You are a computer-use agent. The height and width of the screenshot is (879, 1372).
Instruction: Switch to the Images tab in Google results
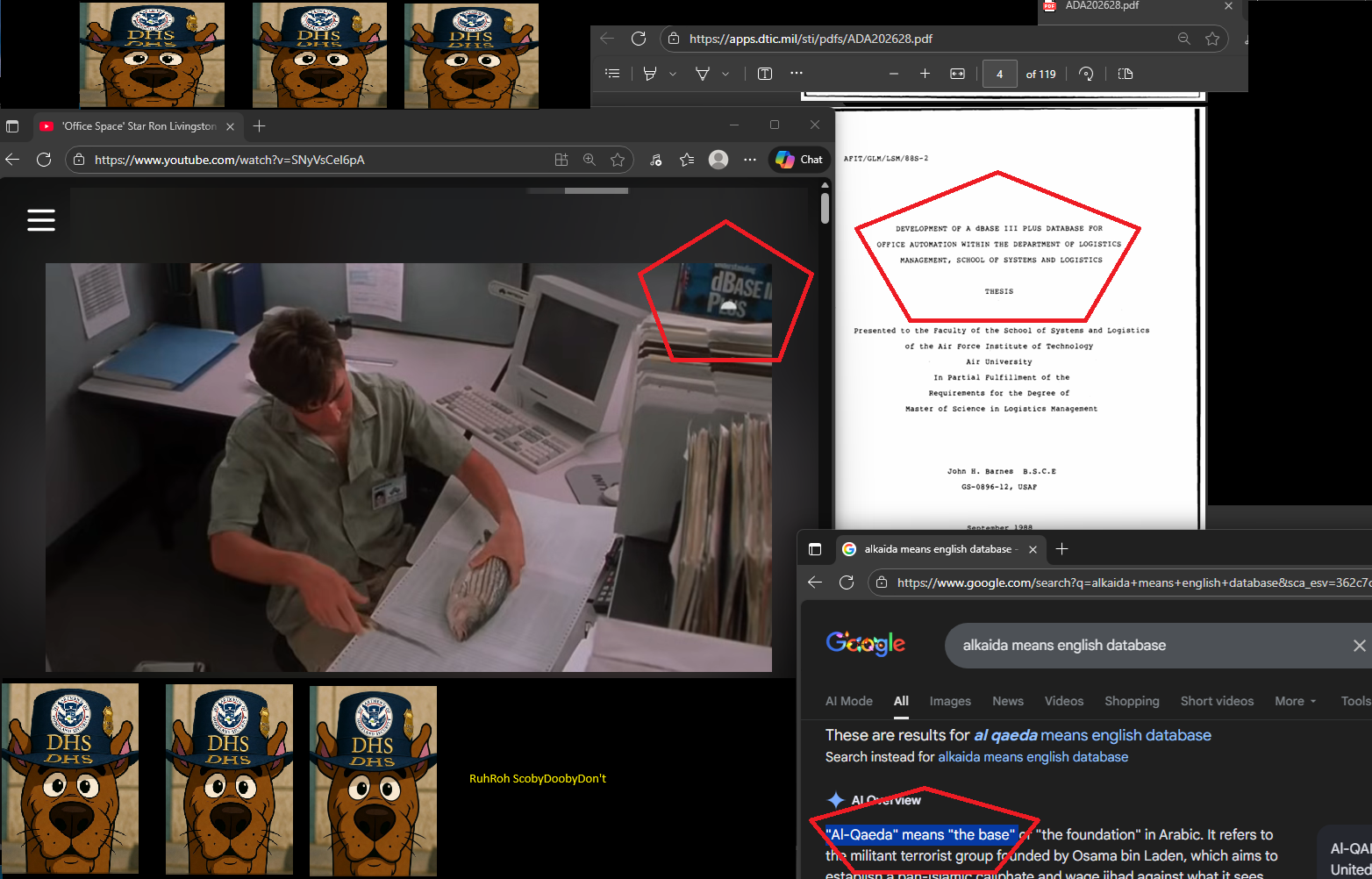(950, 701)
